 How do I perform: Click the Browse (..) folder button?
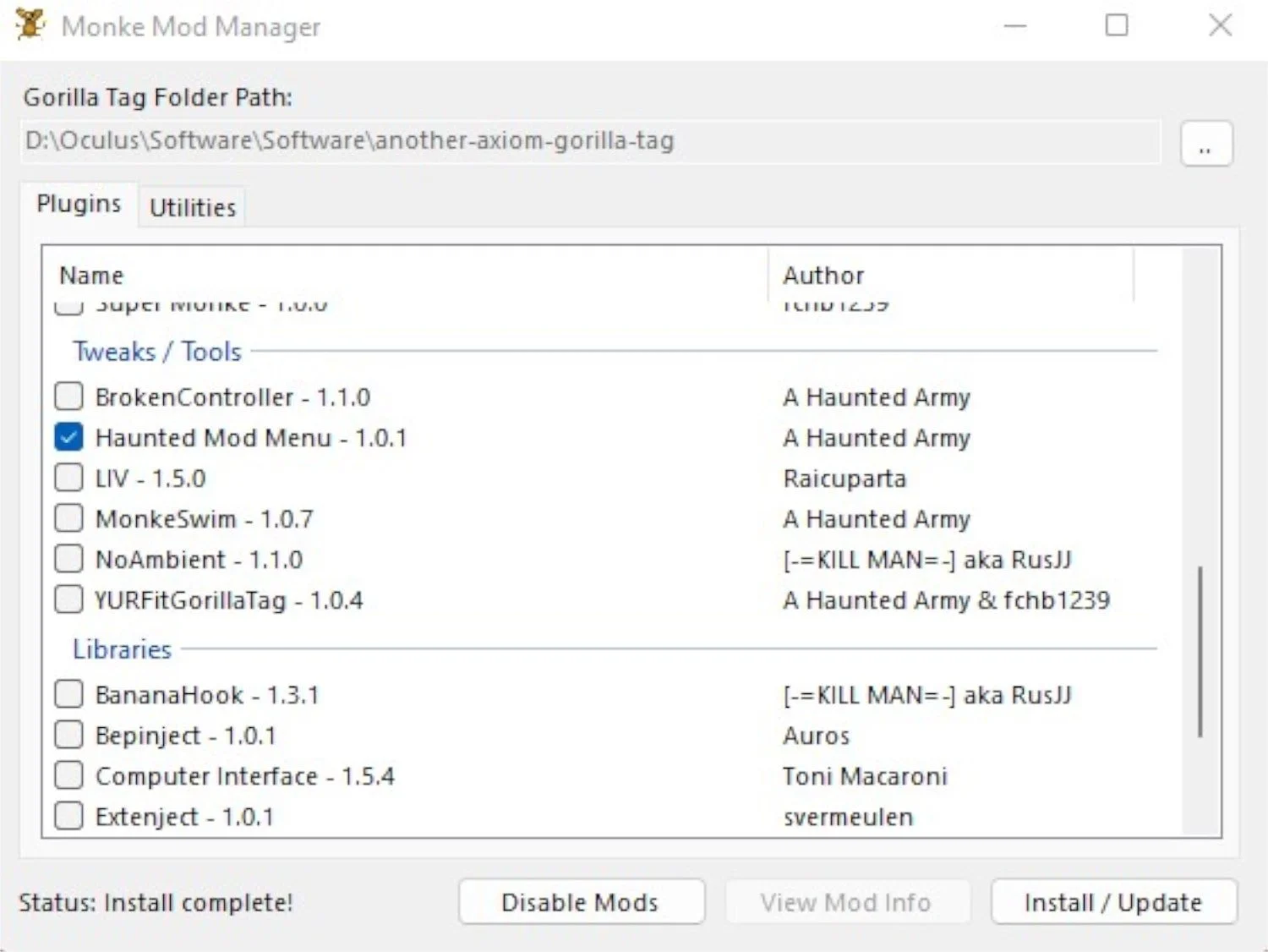click(x=1206, y=143)
